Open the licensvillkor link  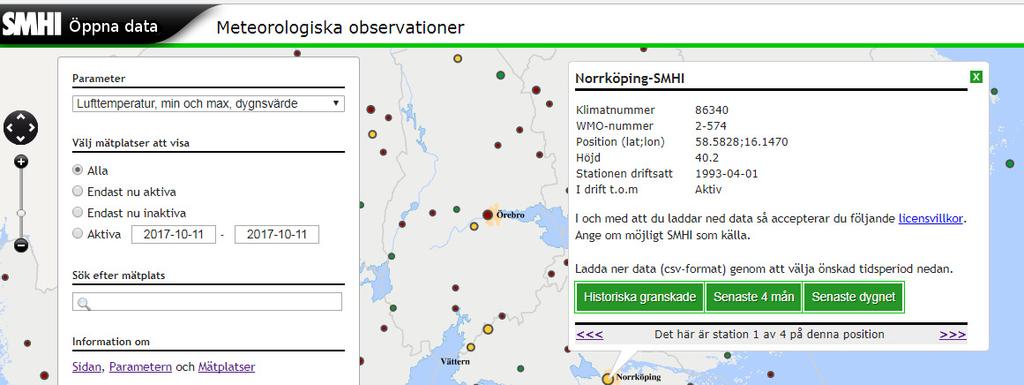(x=931, y=219)
